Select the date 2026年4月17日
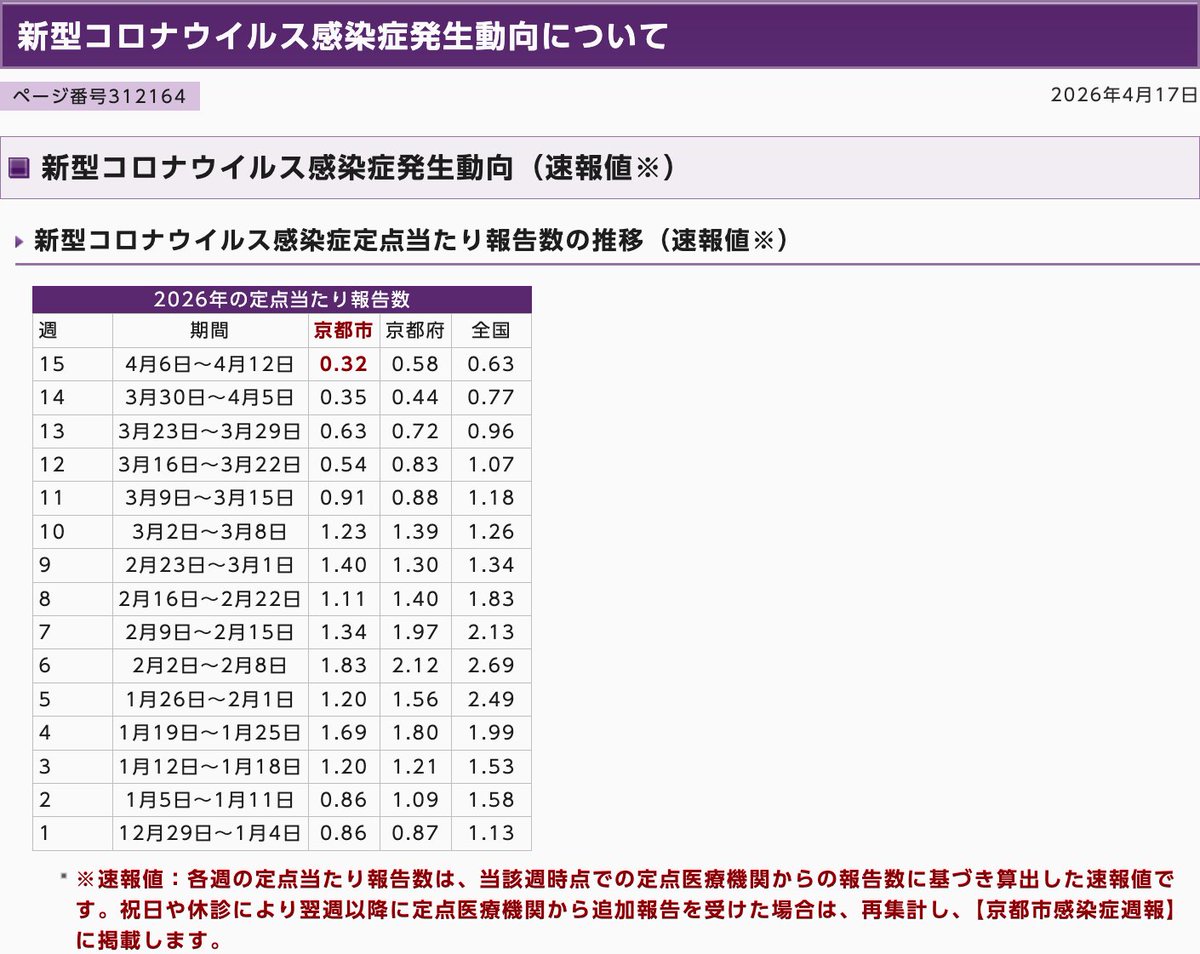 coord(1120,97)
